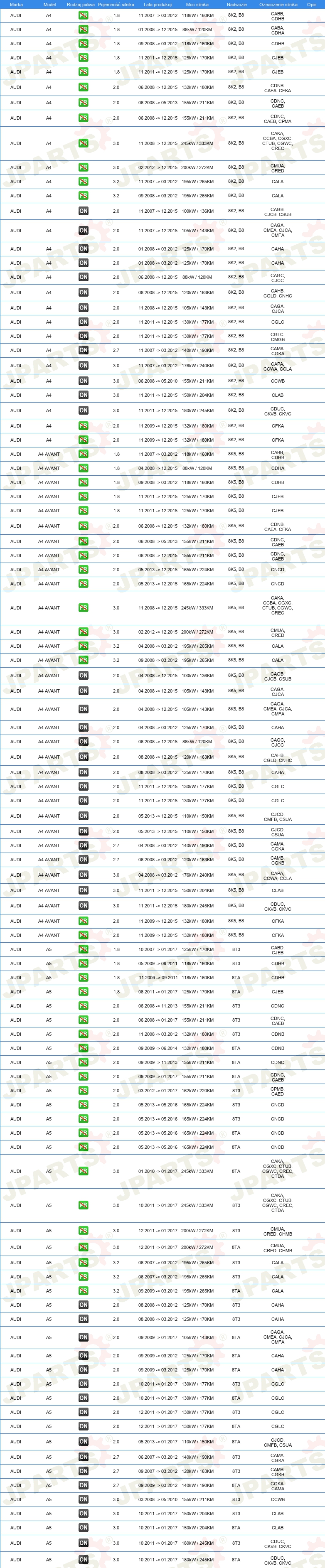
Task: Click '176kW / 240KM' in the A4 8K2 row
Action: tap(198, 366)
